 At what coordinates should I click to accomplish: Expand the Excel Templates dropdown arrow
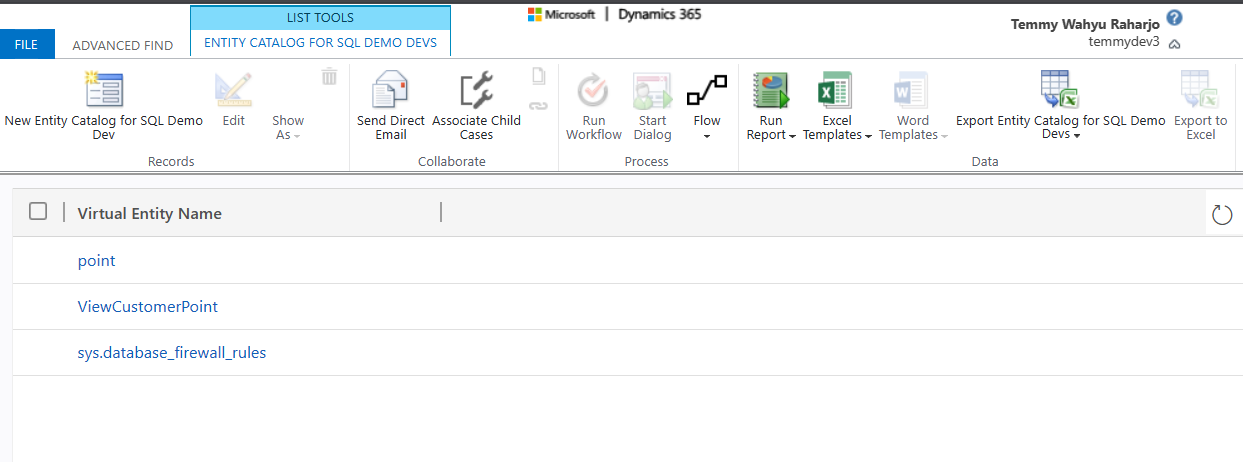868,136
